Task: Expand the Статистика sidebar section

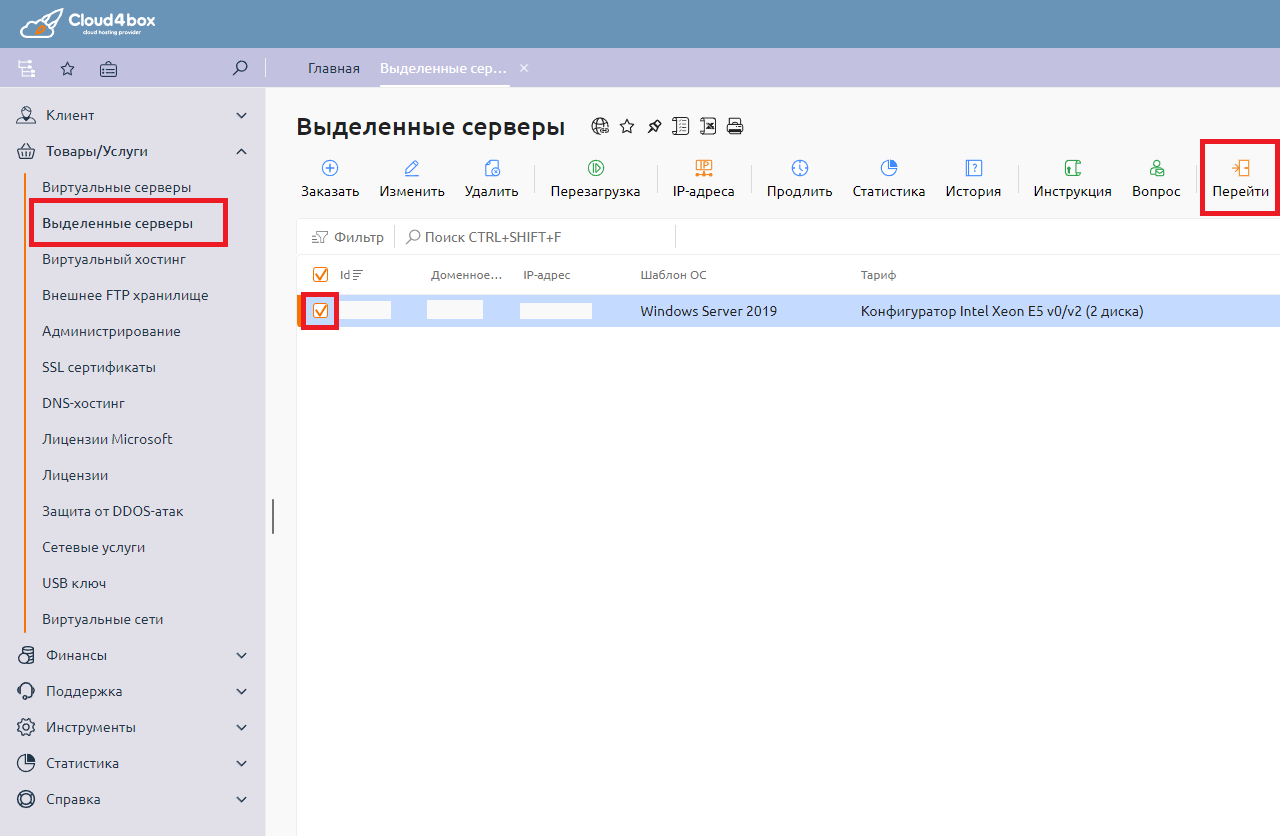Action: 132,763
